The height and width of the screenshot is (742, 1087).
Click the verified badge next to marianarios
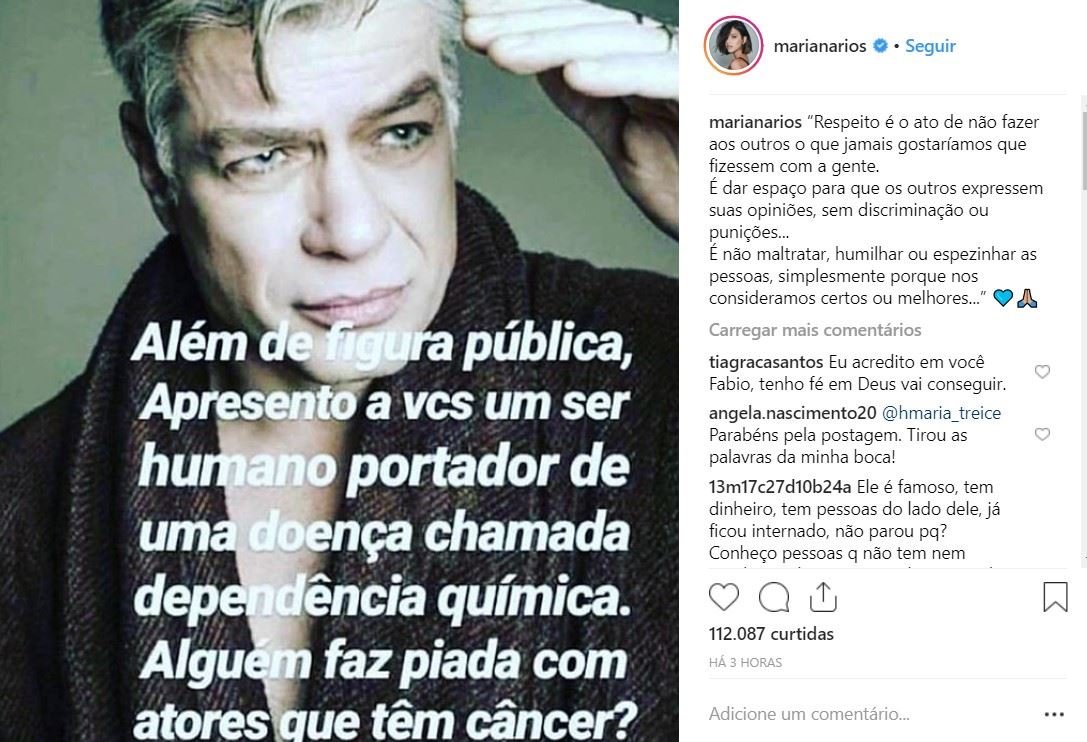click(x=880, y=46)
